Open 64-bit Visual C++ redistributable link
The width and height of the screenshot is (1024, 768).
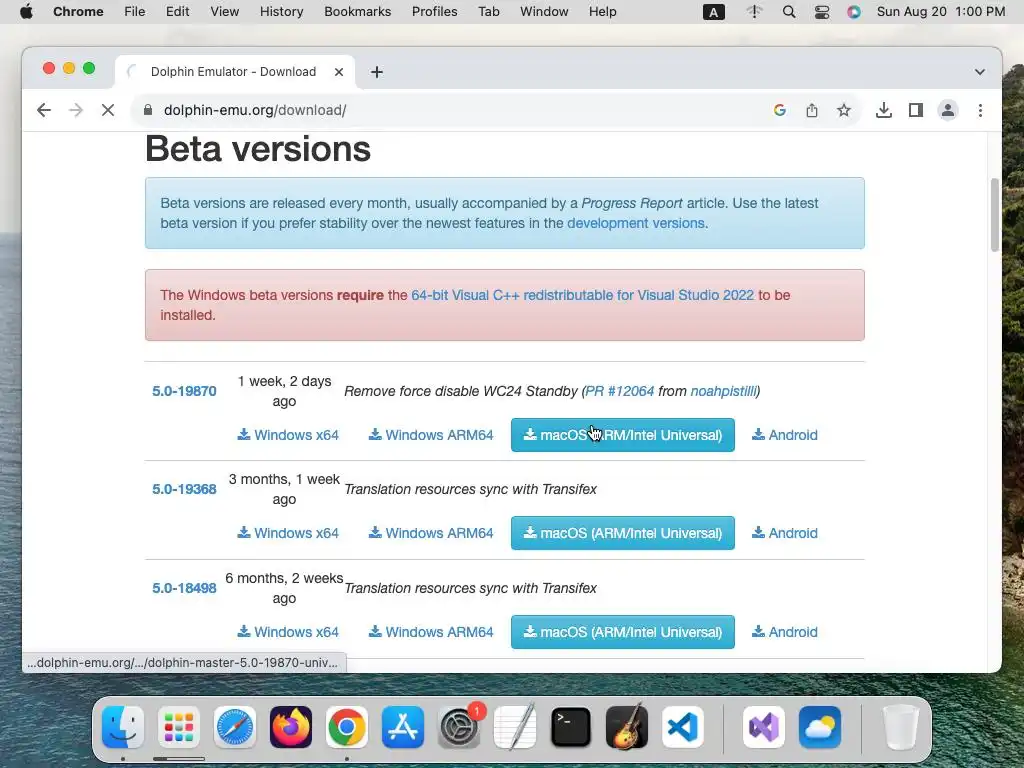[583, 295]
